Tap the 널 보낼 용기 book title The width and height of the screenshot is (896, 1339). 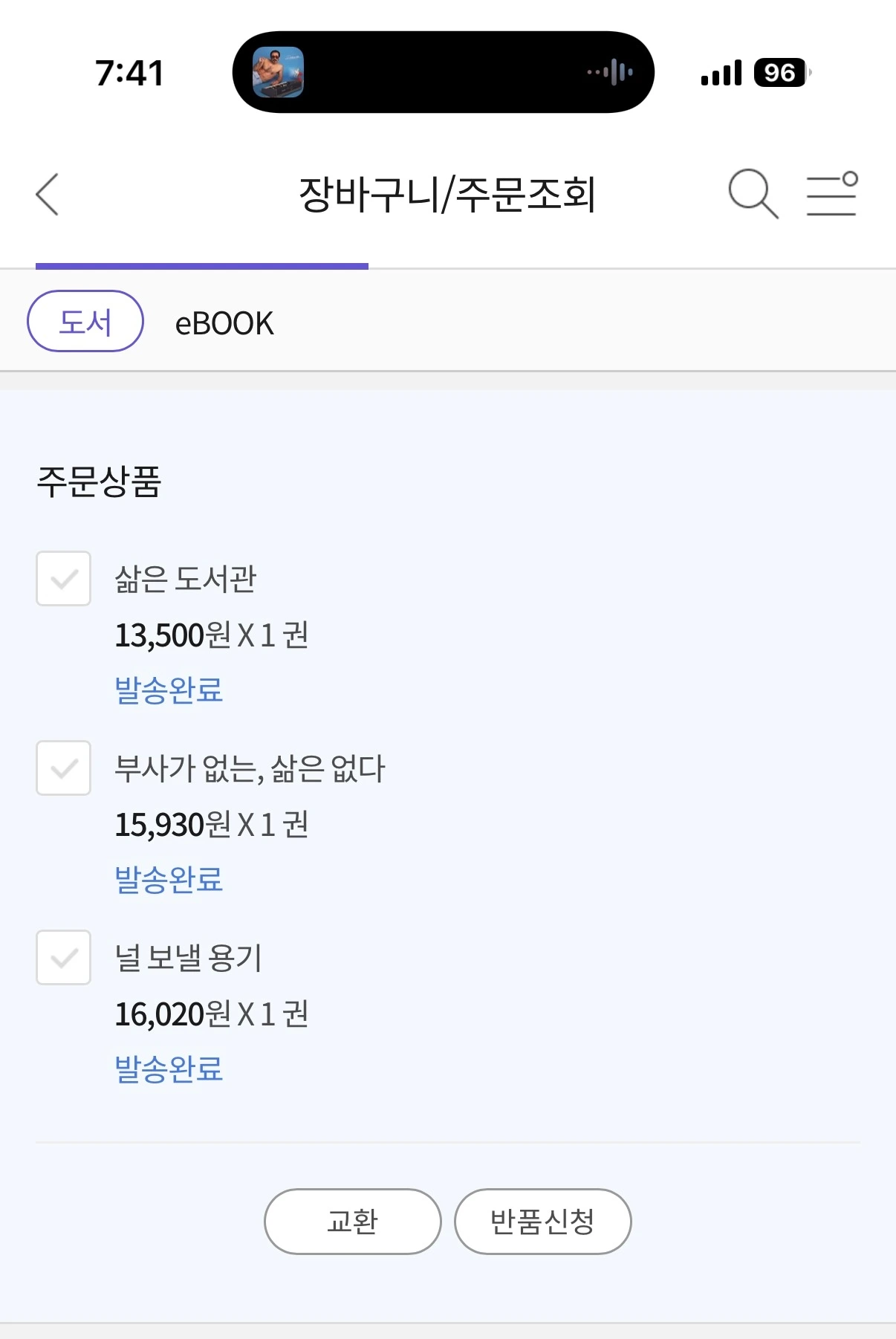(188, 958)
